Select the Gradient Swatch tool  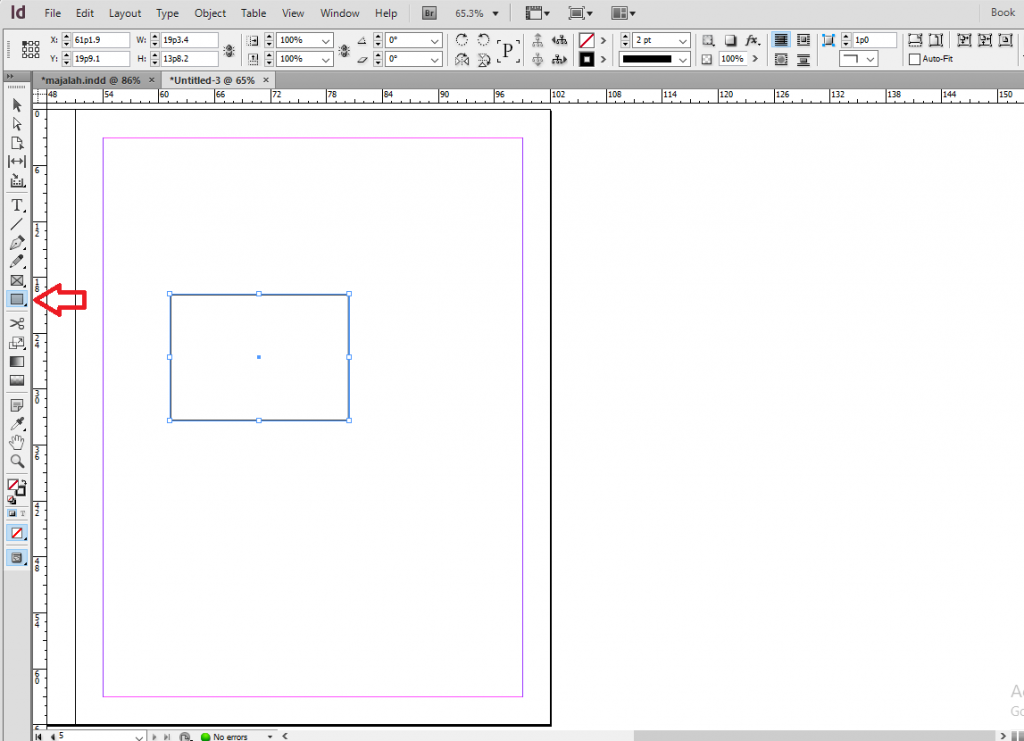(17, 362)
